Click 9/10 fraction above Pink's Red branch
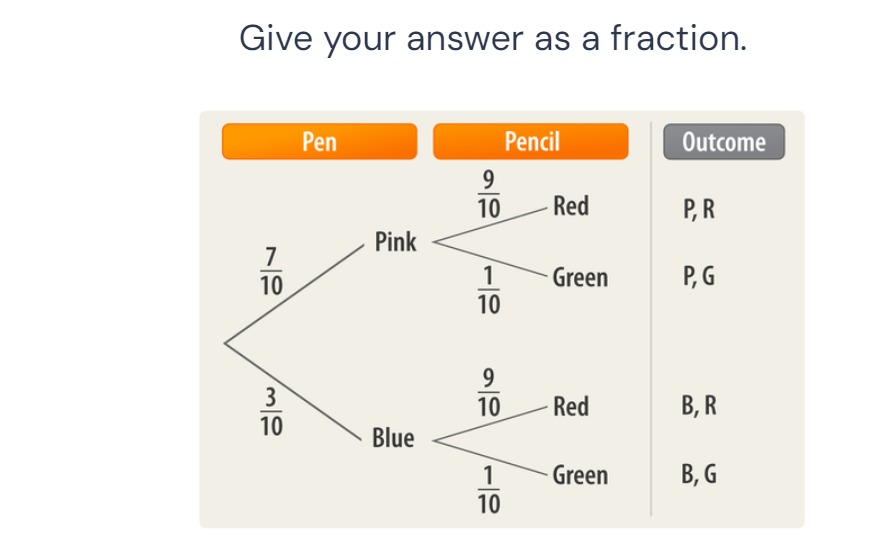889x554 pixels. pyautogui.click(x=489, y=194)
